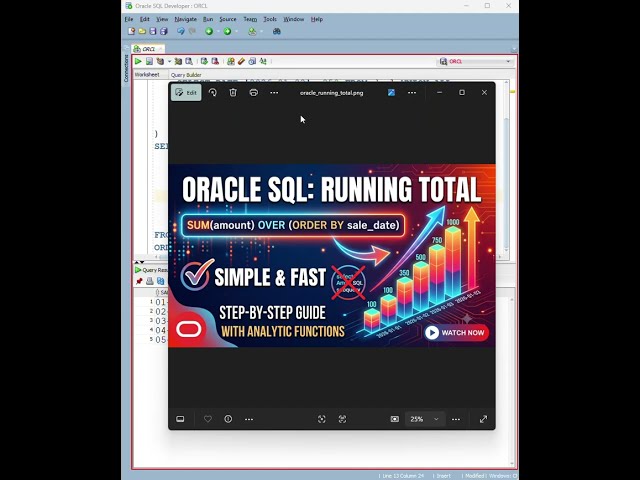Click the green Forward navigation icon
The width and height of the screenshot is (640, 480).
point(227,31)
